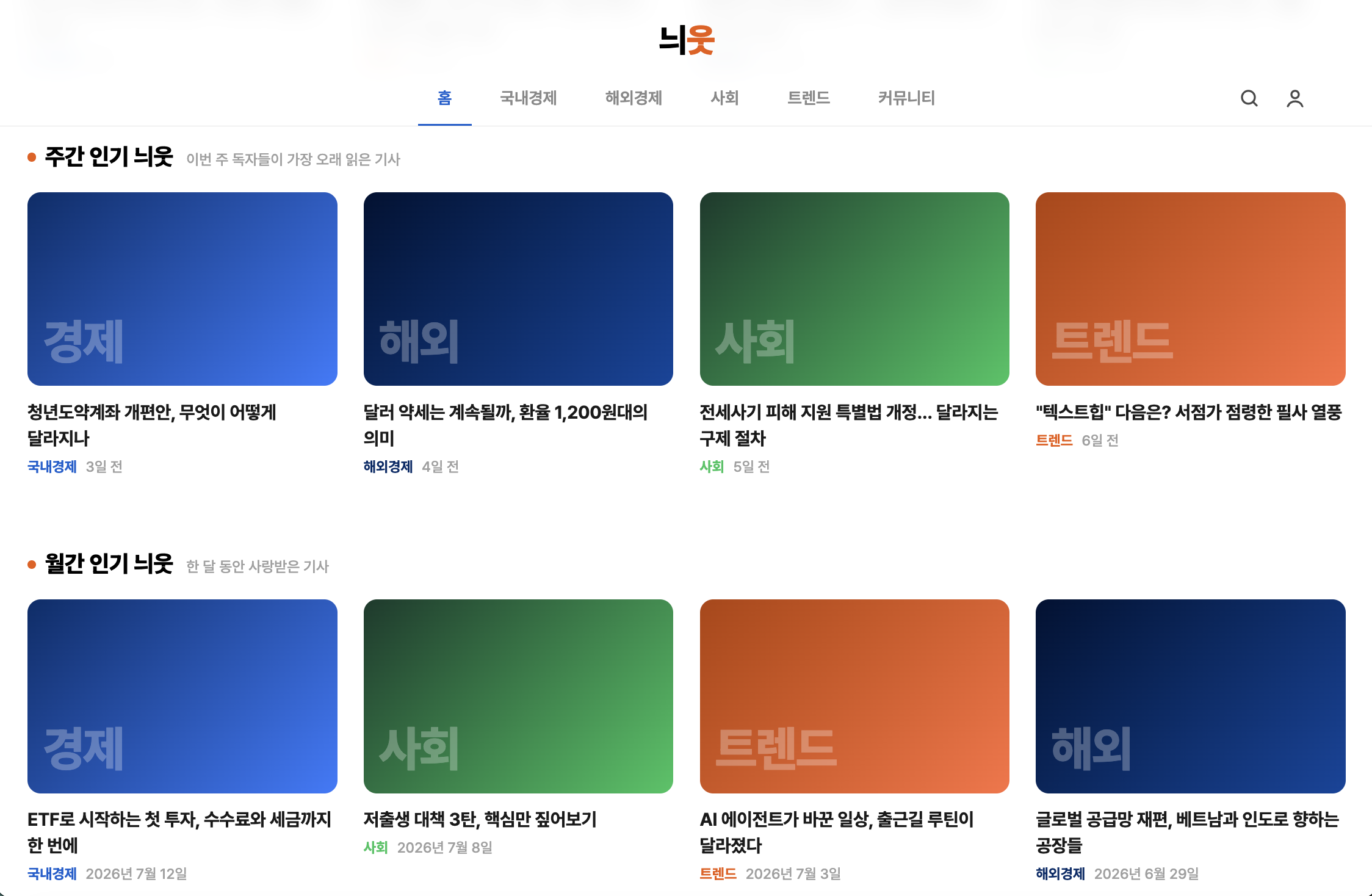Click the 3일 전 timestamp text
The image size is (1372, 896).
click(x=104, y=466)
